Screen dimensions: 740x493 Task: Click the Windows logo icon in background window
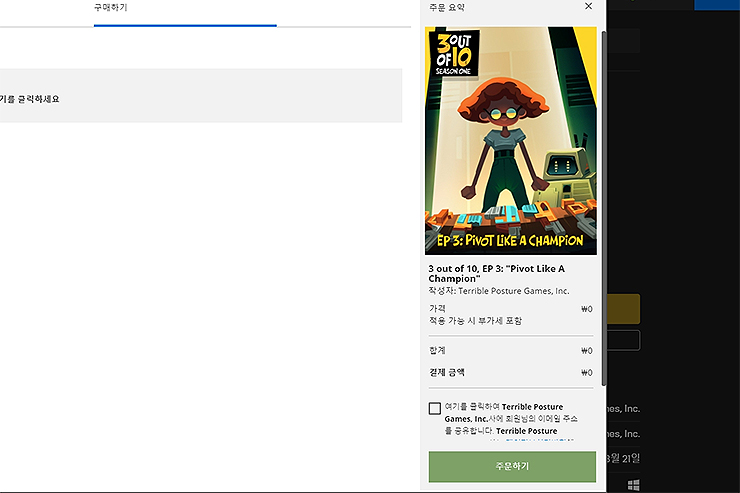coord(633,485)
